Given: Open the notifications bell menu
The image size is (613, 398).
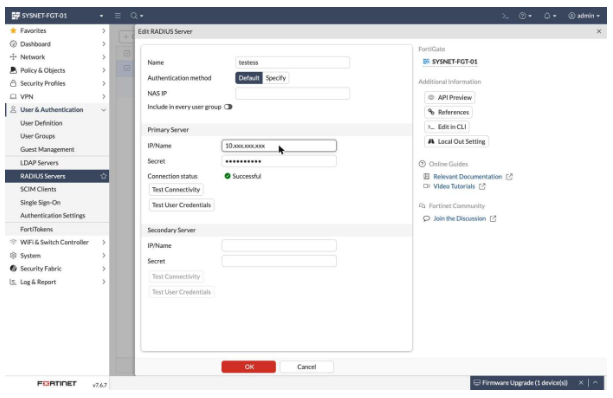Looking at the screenshot, I should (549, 16).
